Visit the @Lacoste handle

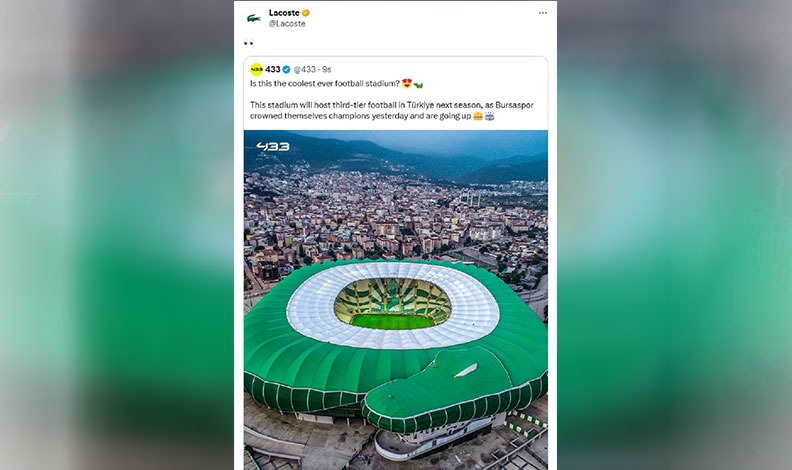point(287,23)
